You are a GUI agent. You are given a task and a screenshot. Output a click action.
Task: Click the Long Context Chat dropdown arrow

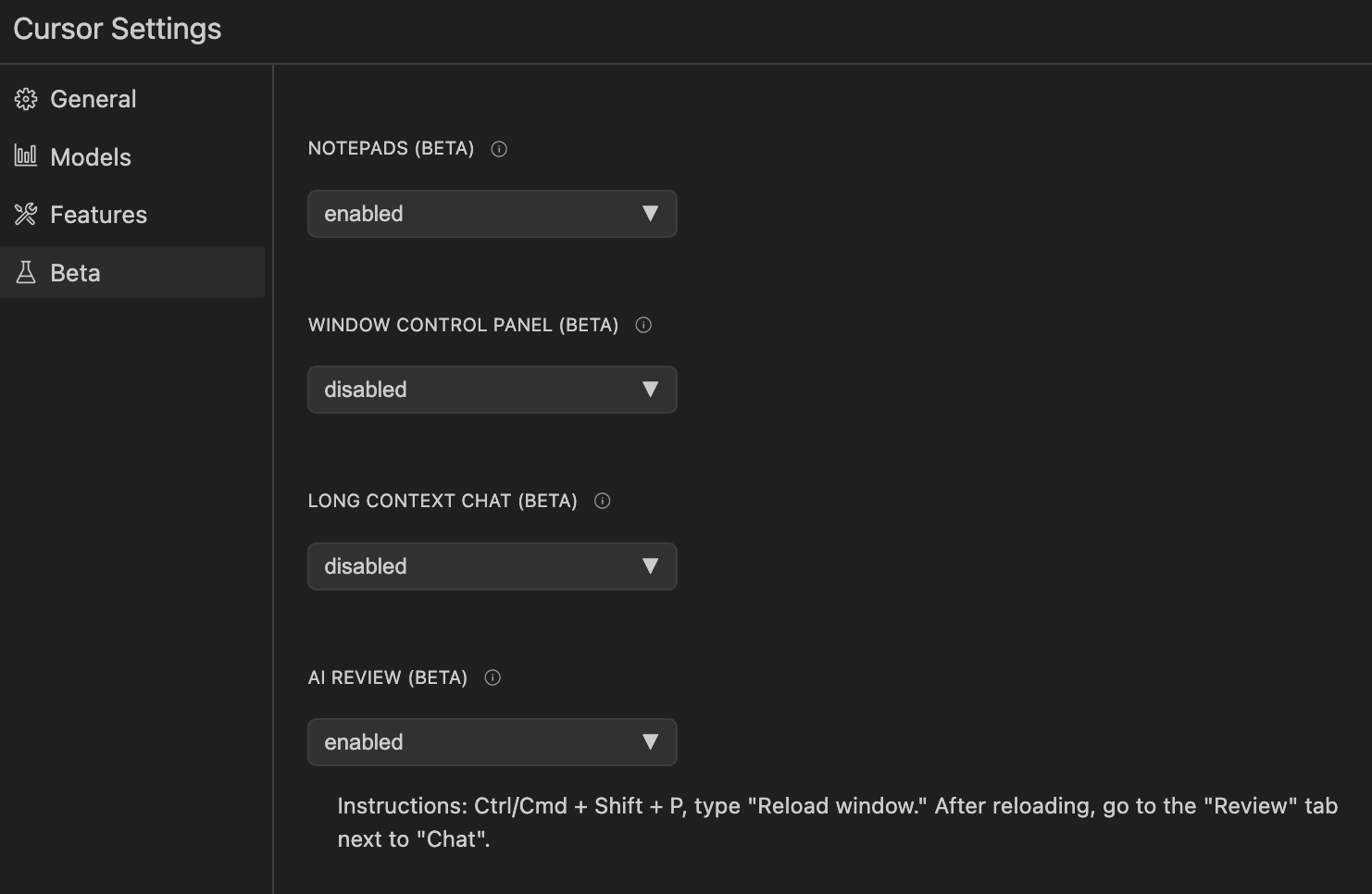(x=650, y=566)
